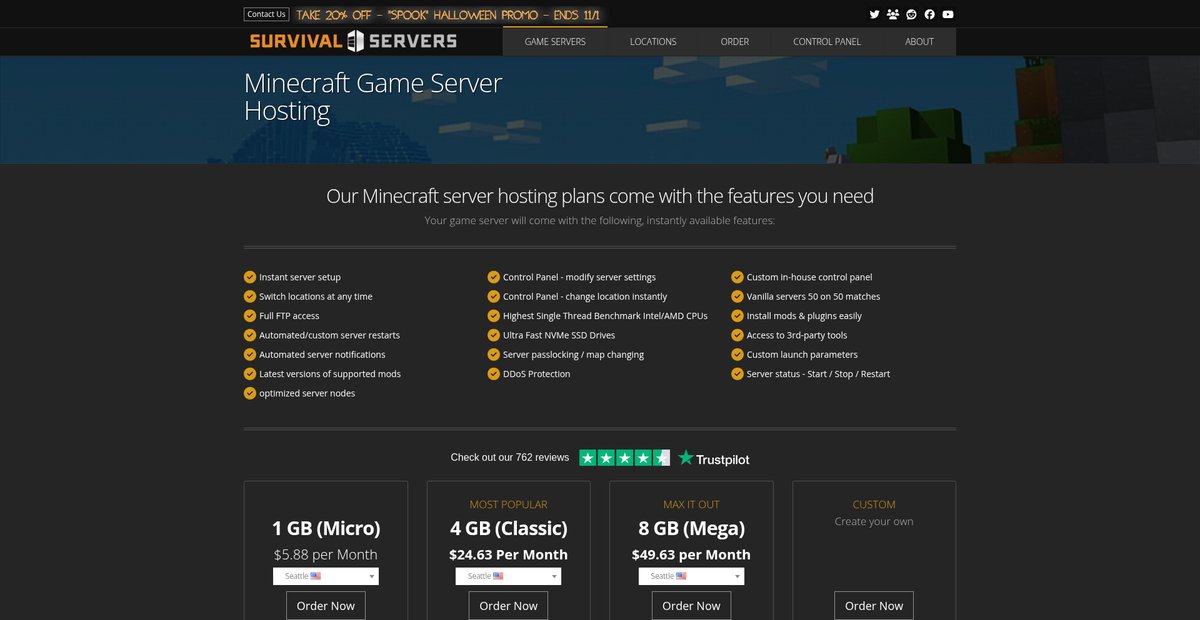Open the community group icon
This screenshot has height=620, width=1200.
click(x=892, y=14)
